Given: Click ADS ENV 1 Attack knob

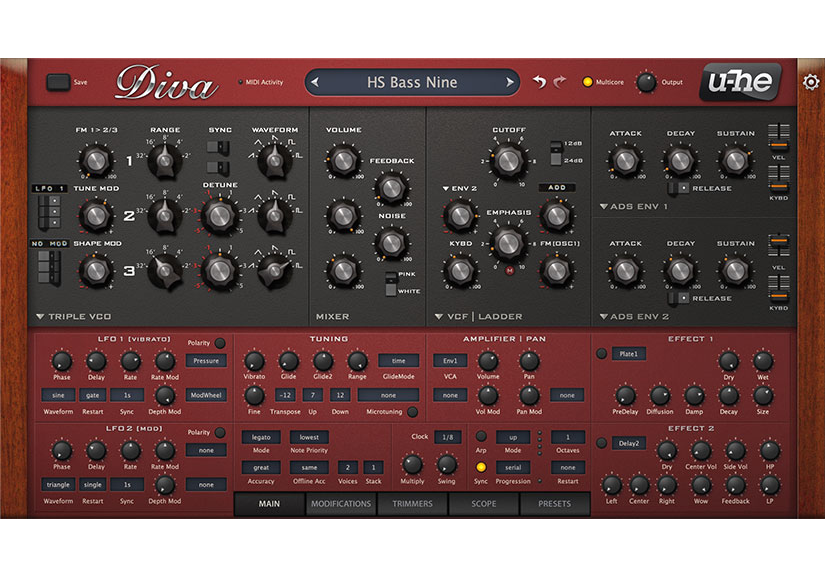Looking at the screenshot, I should click(625, 160).
